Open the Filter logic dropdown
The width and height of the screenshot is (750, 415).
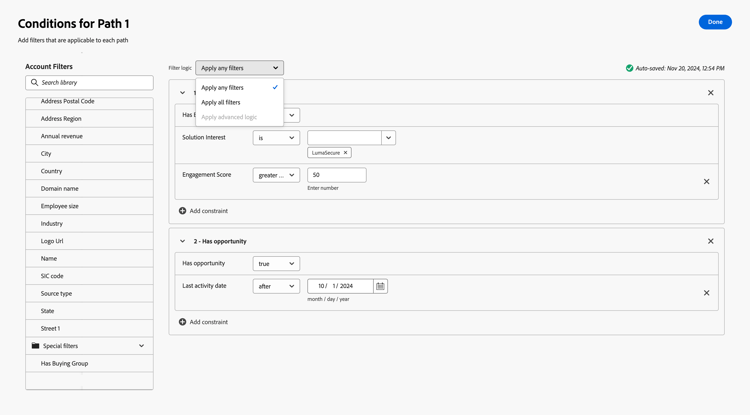[x=239, y=68]
